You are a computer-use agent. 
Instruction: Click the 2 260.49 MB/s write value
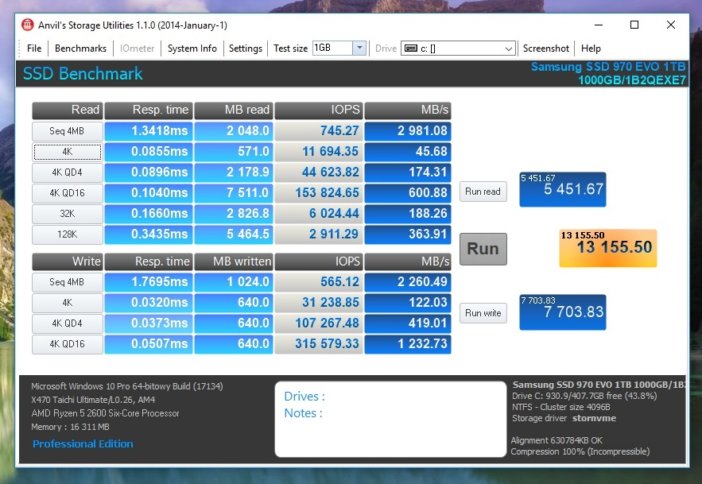point(408,282)
